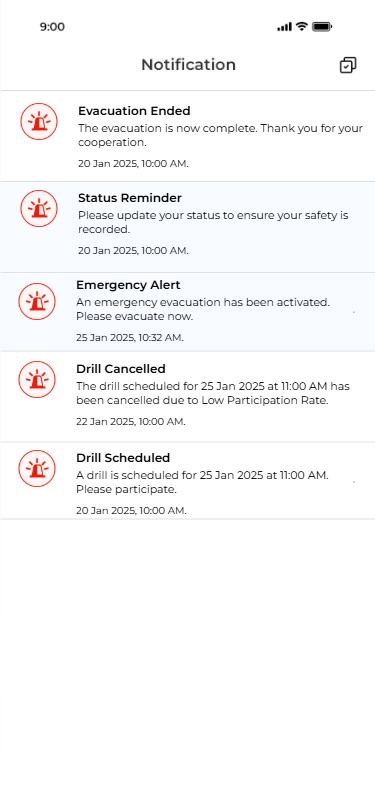
Task: Tap the 25 Jan 2025, 10:32 AM timestamp
Action: [130, 338]
